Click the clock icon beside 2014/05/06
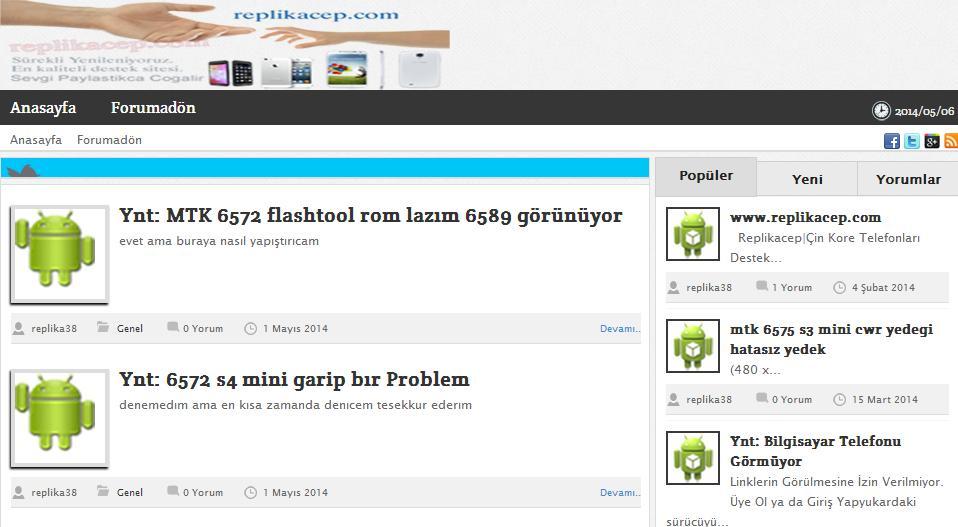 click(x=881, y=111)
